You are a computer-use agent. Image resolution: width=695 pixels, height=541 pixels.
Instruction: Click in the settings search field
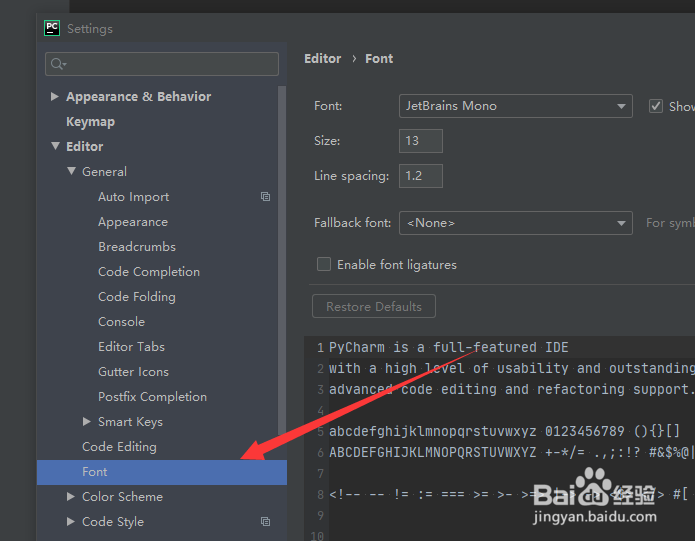tap(162, 64)
